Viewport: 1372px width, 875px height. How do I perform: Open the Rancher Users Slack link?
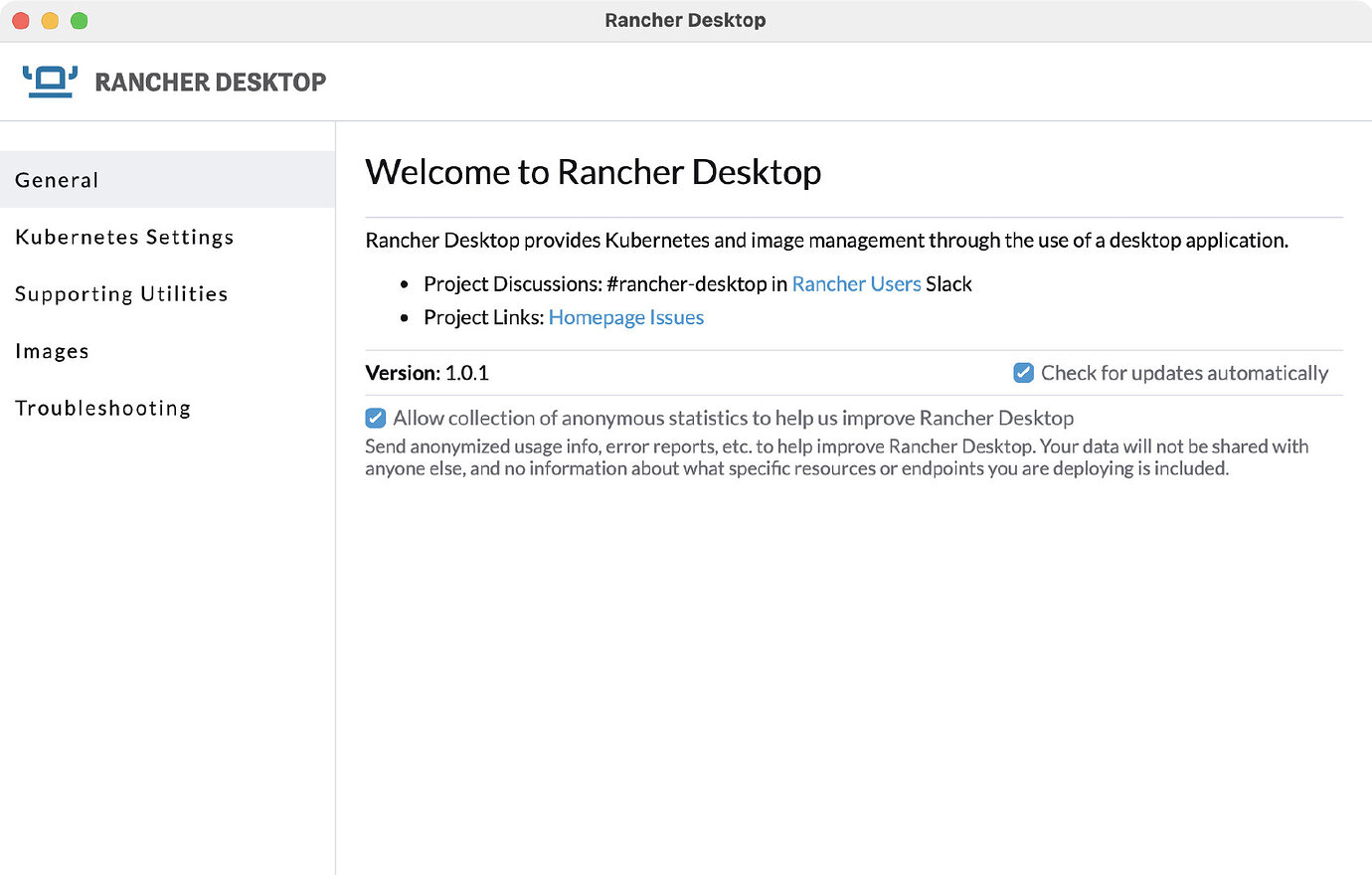[856, 283]
